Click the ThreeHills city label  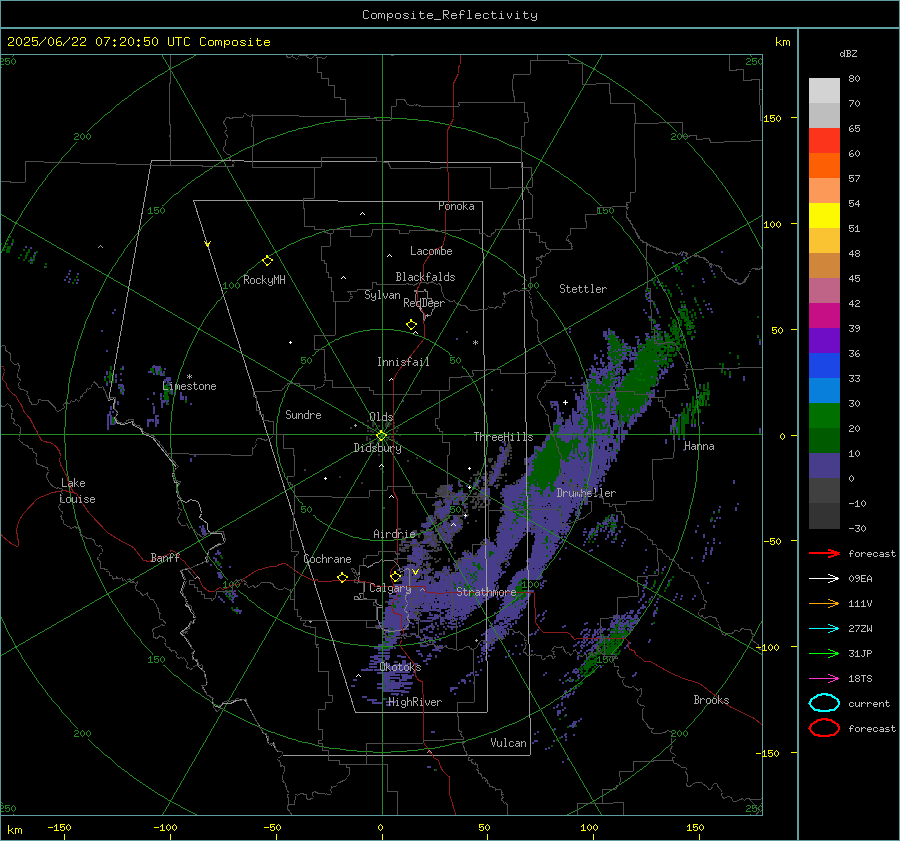(x=503, y=437)
